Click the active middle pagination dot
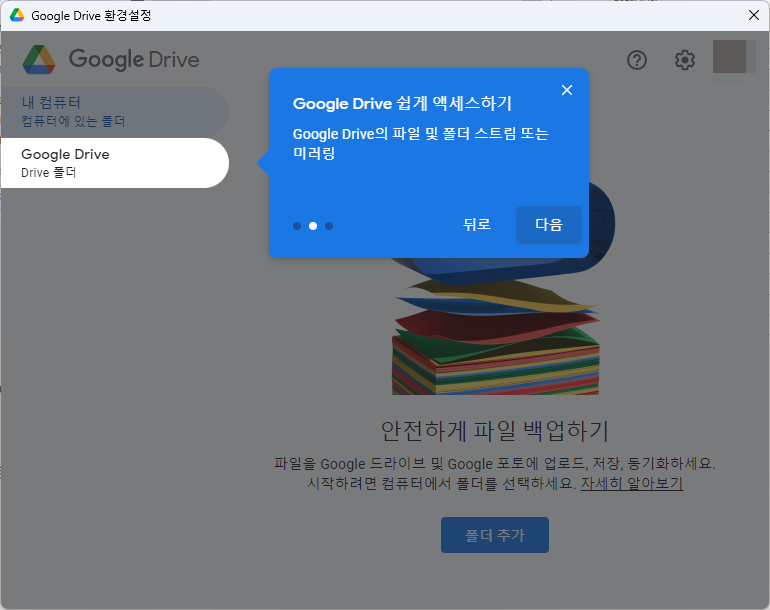Viewport: 770px width, 610px height. tap(313, 226)
